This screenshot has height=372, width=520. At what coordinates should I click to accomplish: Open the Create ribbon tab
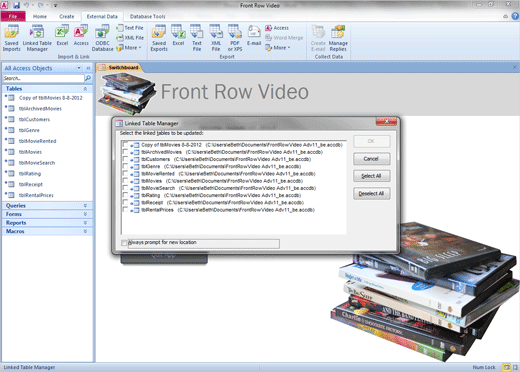(67, 16)
